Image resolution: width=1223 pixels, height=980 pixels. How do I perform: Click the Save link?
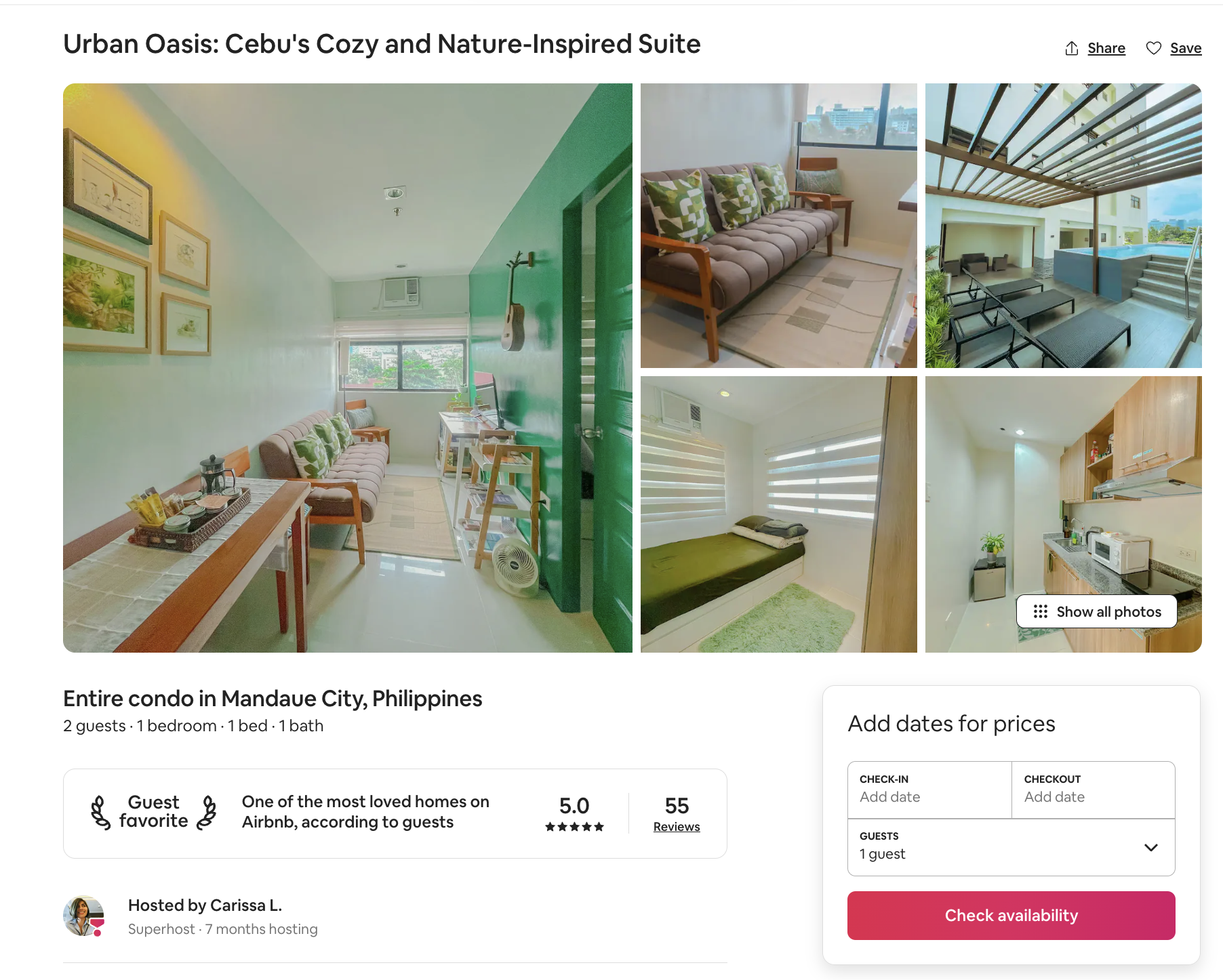[x=1186, y=48]
